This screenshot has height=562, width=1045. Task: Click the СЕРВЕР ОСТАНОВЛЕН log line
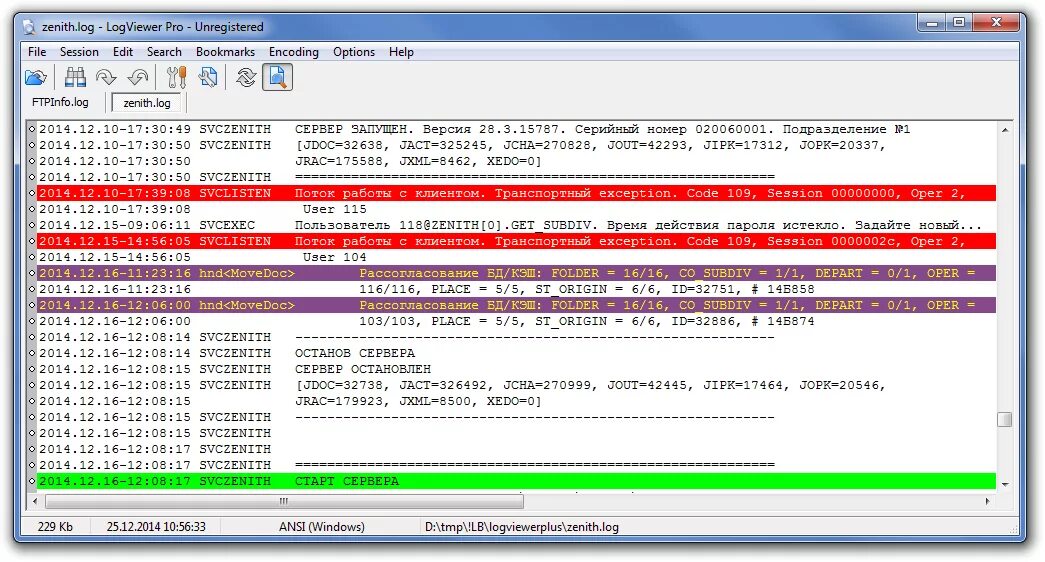click(517, 369)
